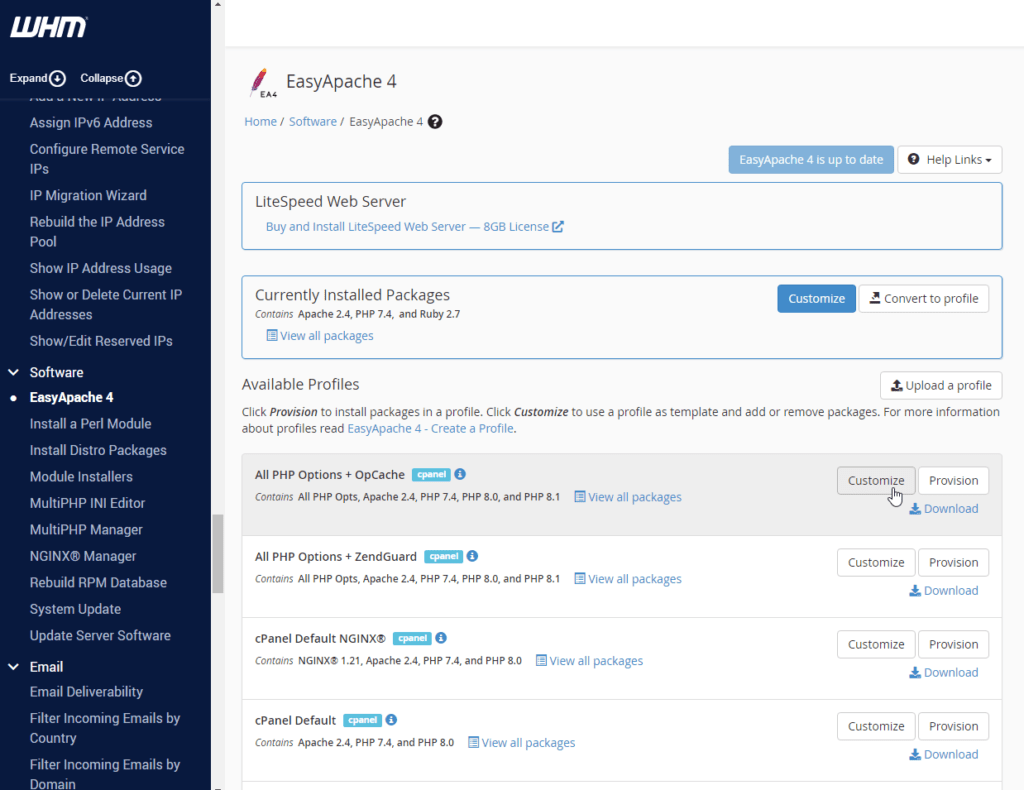The width and height of the screenshot is (1024, 790).
Task: Click Convert to profile button
Action: (923, 299)
